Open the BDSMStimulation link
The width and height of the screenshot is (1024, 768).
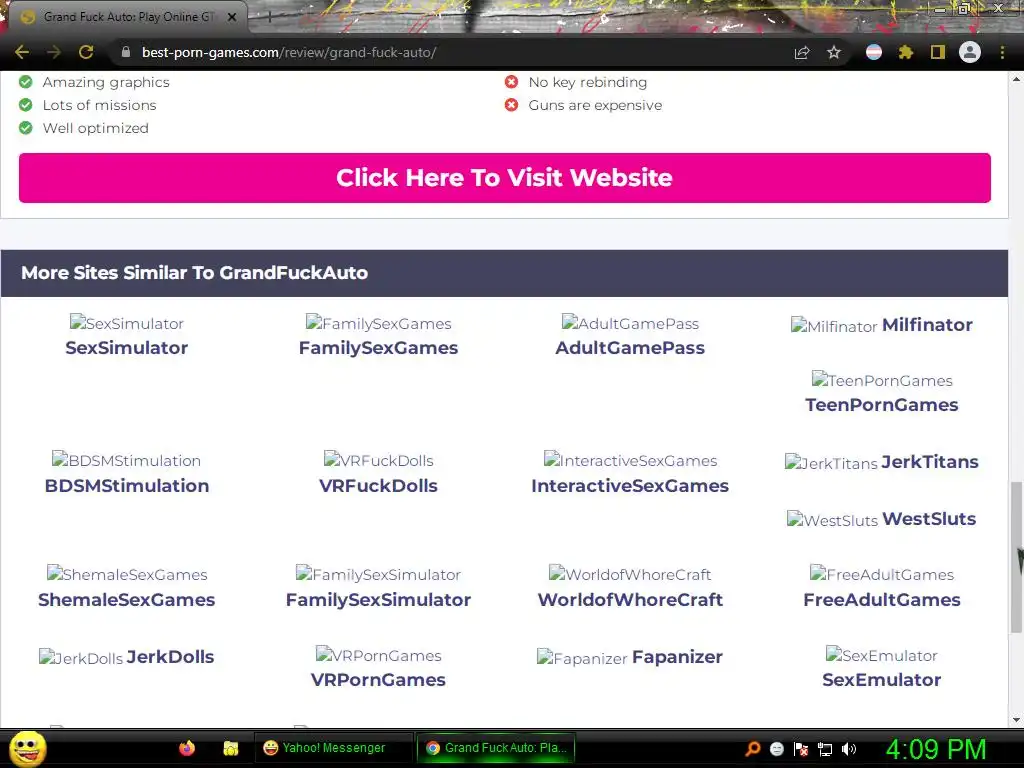(x=127, y=486)
